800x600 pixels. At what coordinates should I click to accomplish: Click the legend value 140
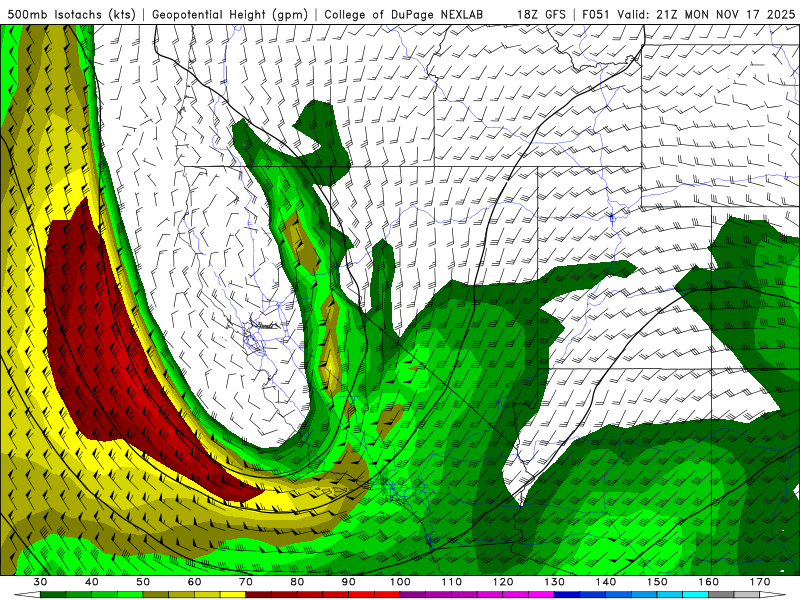[x=606, y=582]
